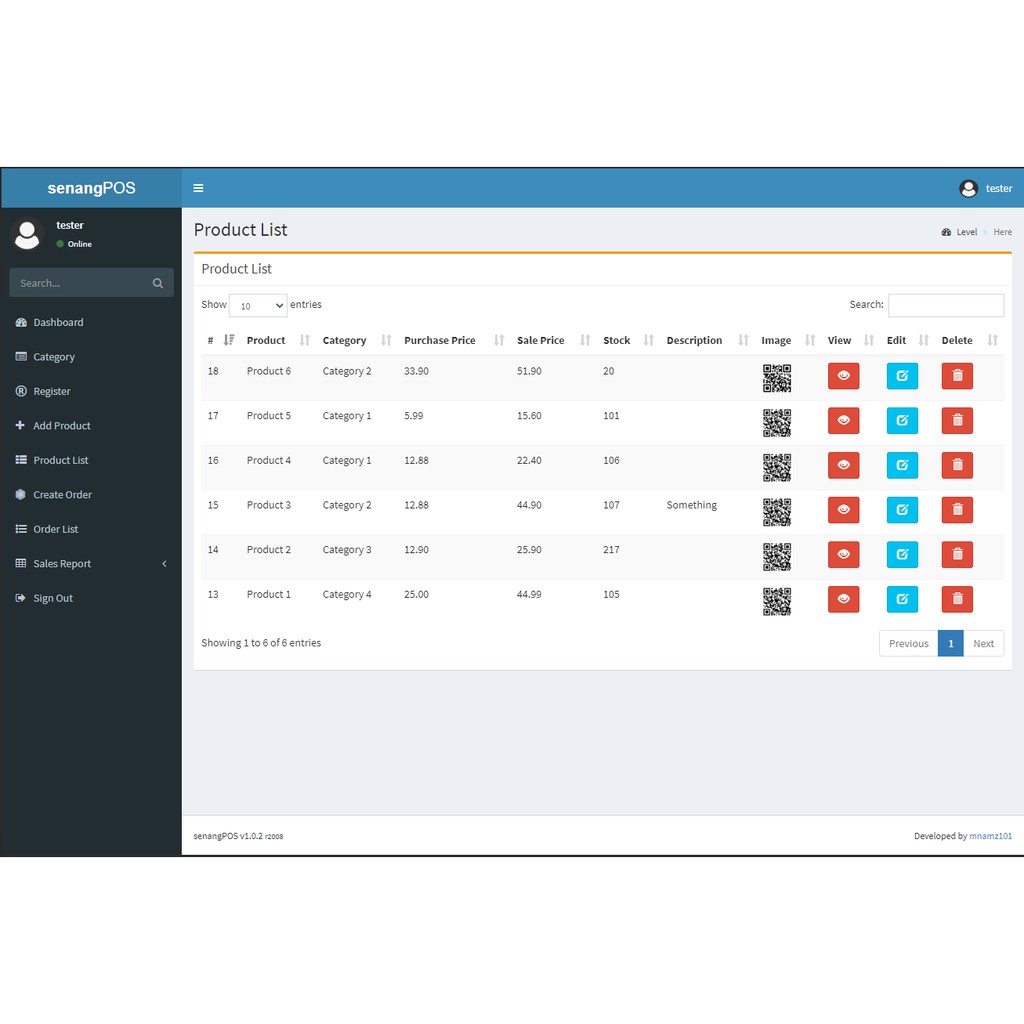Go to Create Order in sidebar
This screenshot has width=1024, height=1024.
click(62, 495)
